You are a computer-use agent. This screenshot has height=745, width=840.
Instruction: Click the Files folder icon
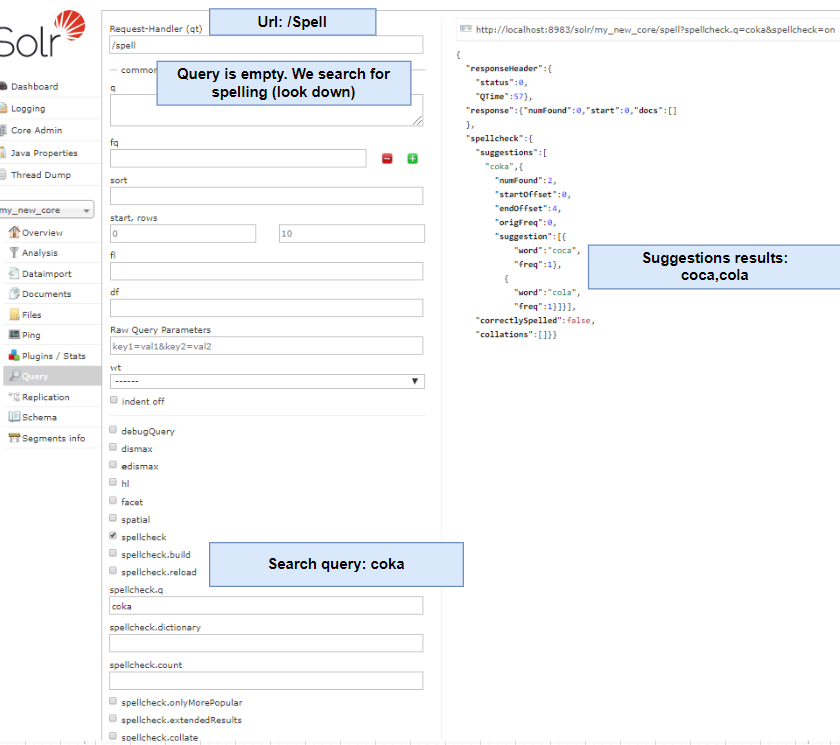click(x=14, y=314)
